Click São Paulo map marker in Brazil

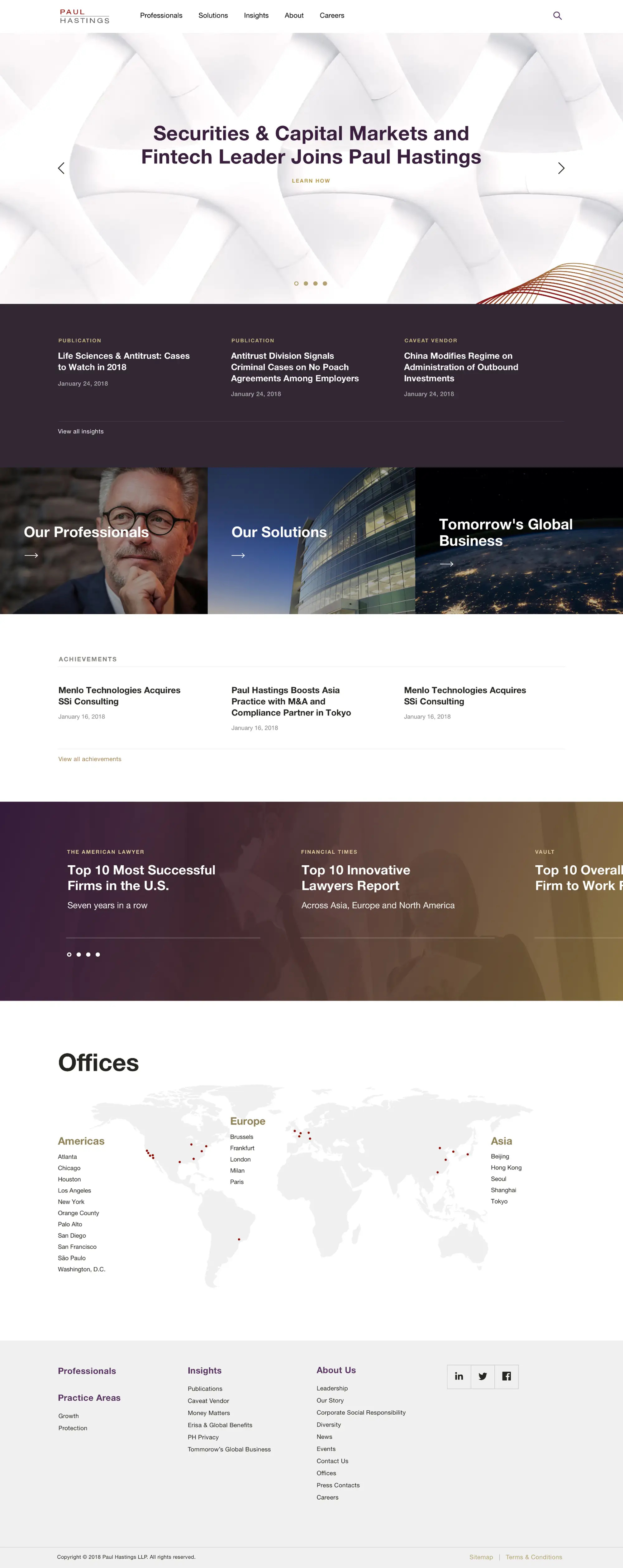(239, 1239)
